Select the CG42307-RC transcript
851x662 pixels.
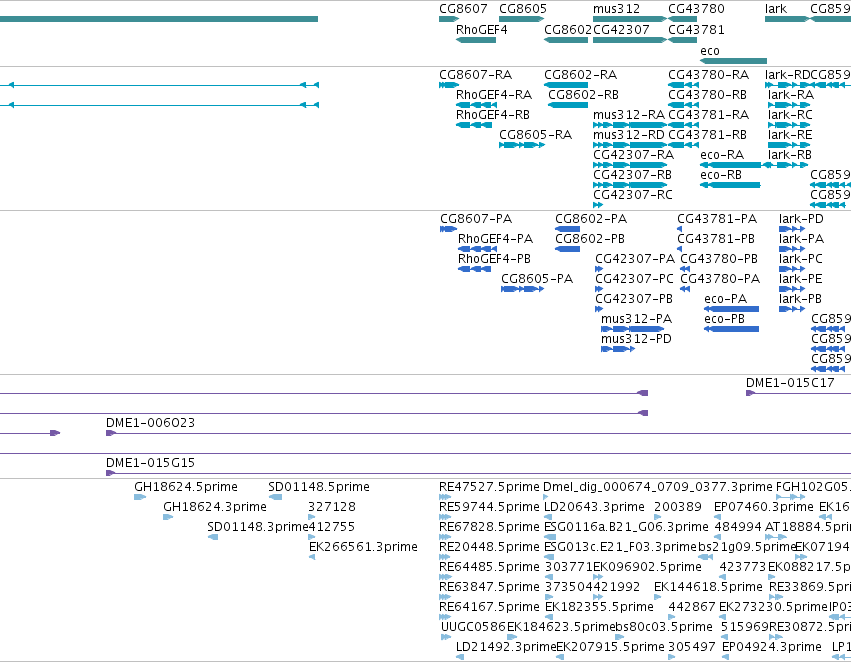click(598, 205)
